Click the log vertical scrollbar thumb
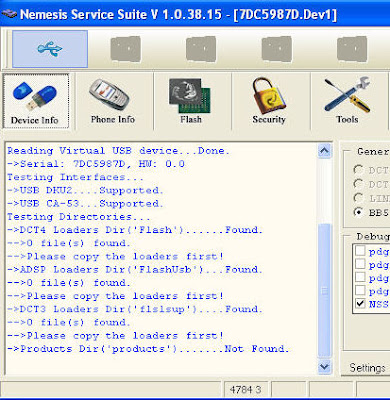The height and width of the screenshot is (400, 390). [x=324, y=290]
